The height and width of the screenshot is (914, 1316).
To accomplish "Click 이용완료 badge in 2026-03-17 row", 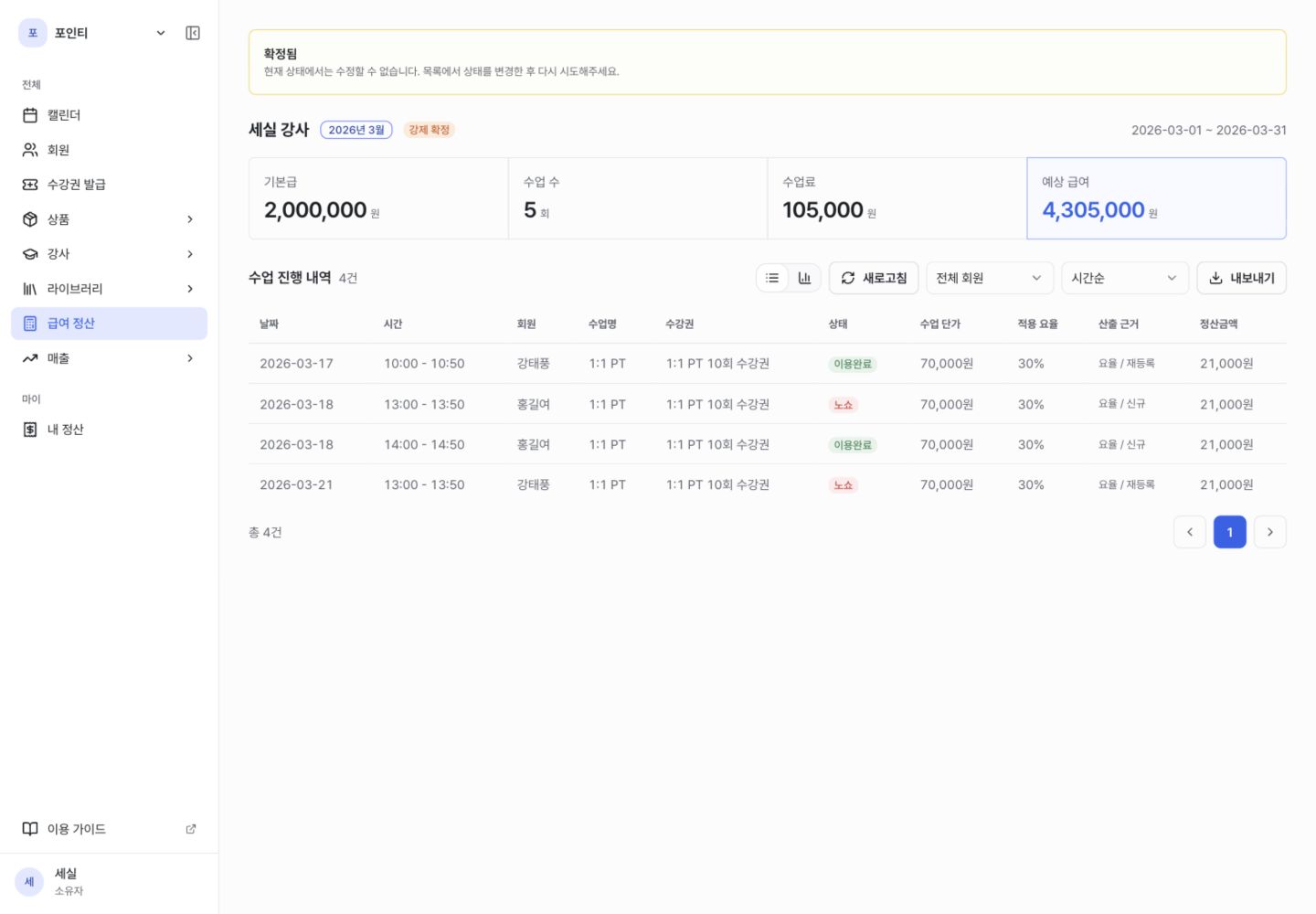I will pyautogui.click(x=853, y=364).
